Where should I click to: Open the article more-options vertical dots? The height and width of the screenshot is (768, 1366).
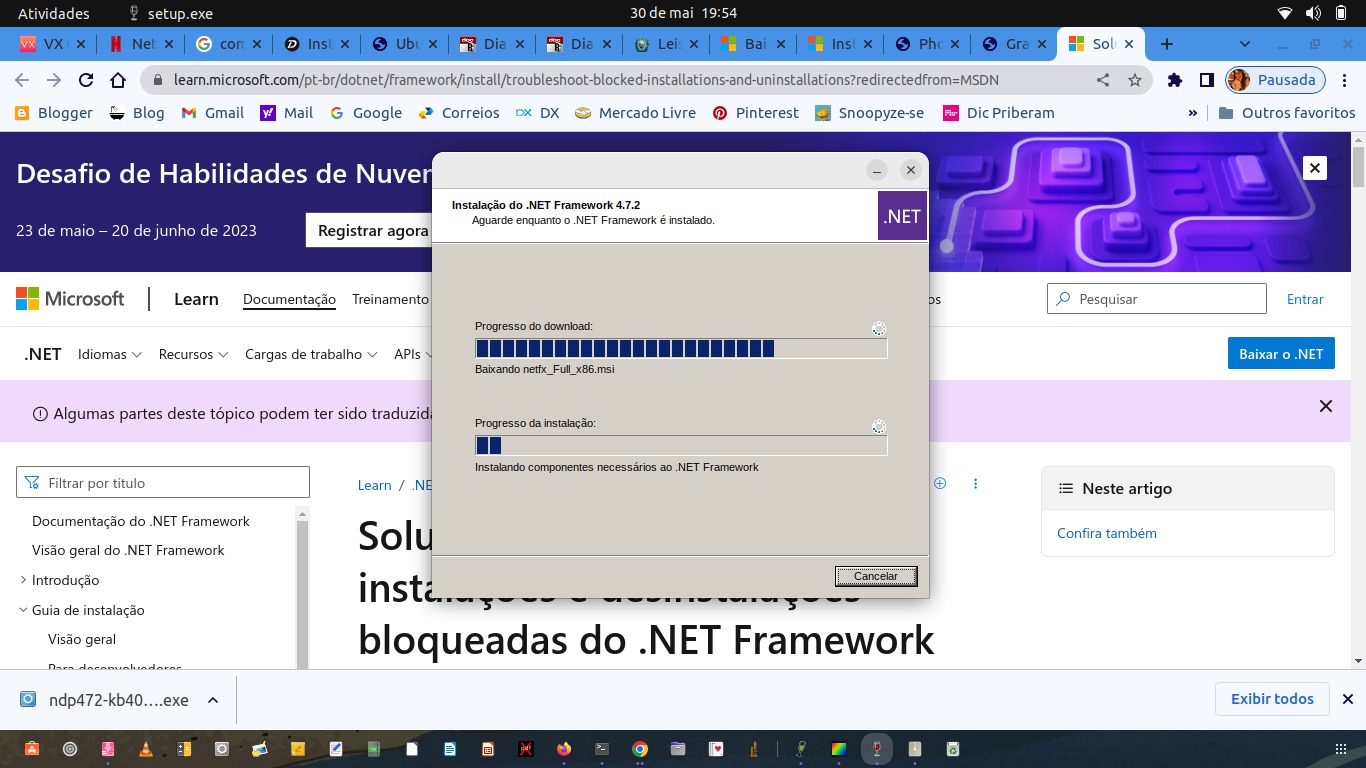(x=975, y=483)
